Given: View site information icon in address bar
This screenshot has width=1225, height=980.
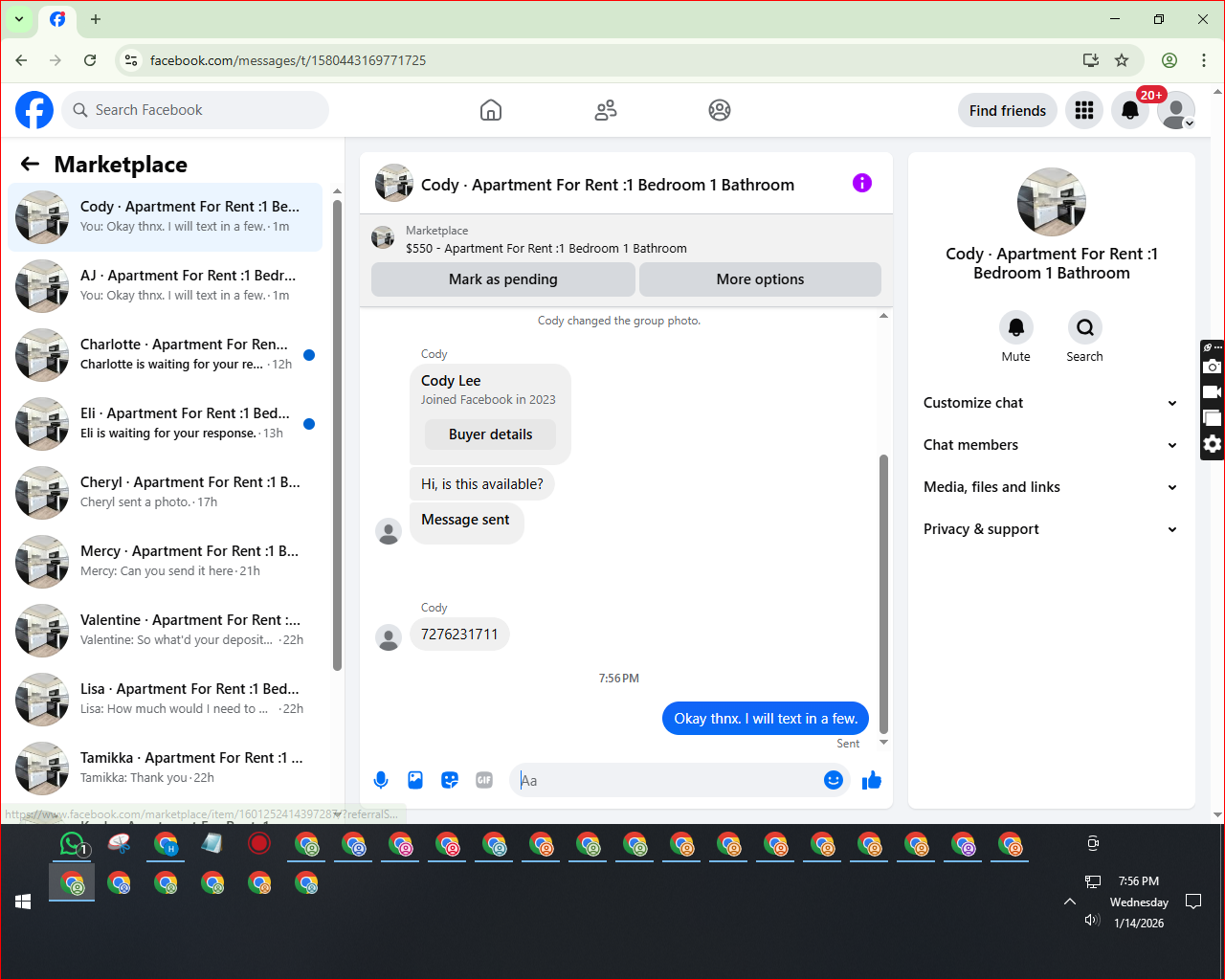Looking at the screenshot, I should [x=131, y=60].
